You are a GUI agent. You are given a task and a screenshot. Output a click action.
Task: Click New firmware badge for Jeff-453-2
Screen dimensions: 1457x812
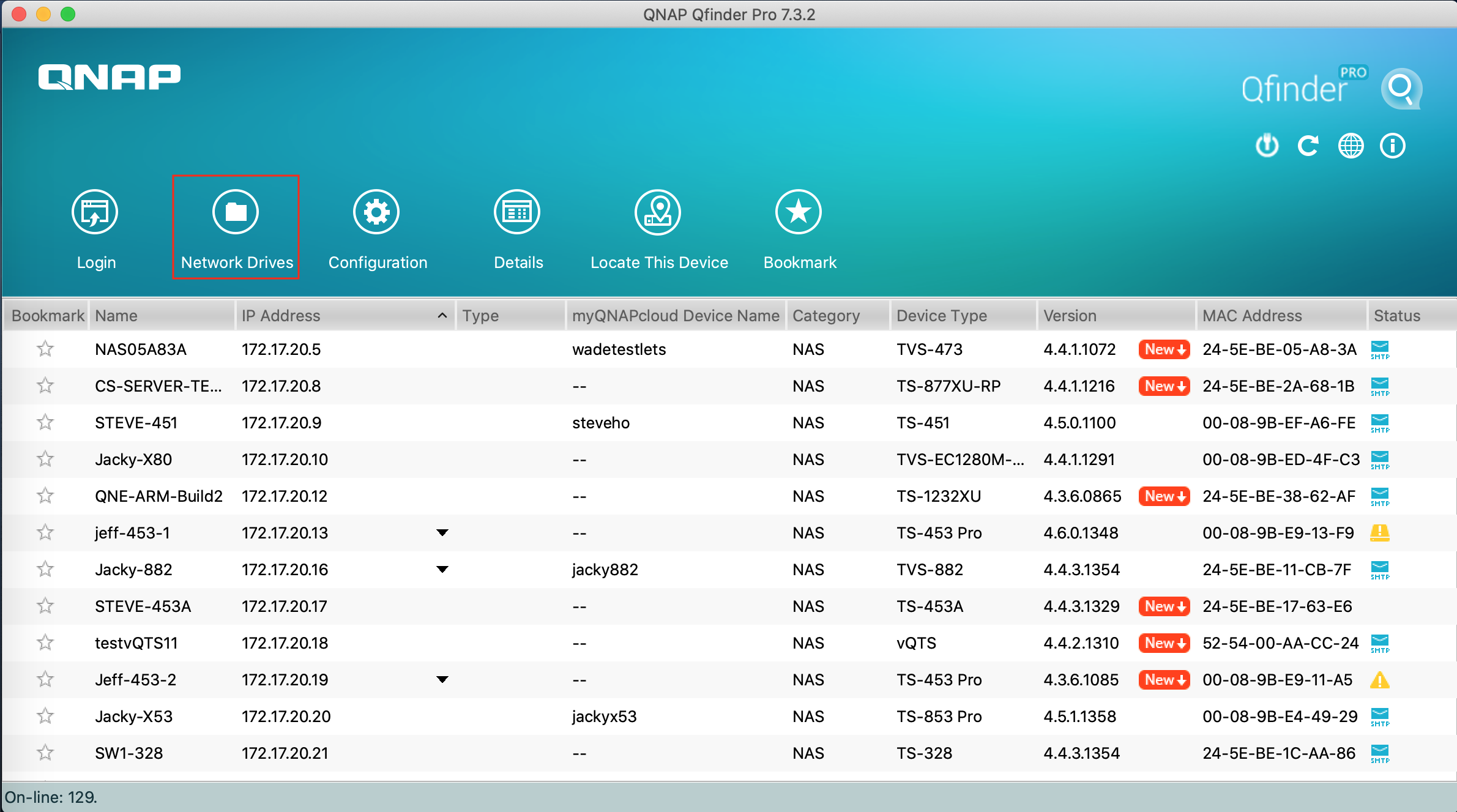pyautogui.click(x=1164, y=680)
